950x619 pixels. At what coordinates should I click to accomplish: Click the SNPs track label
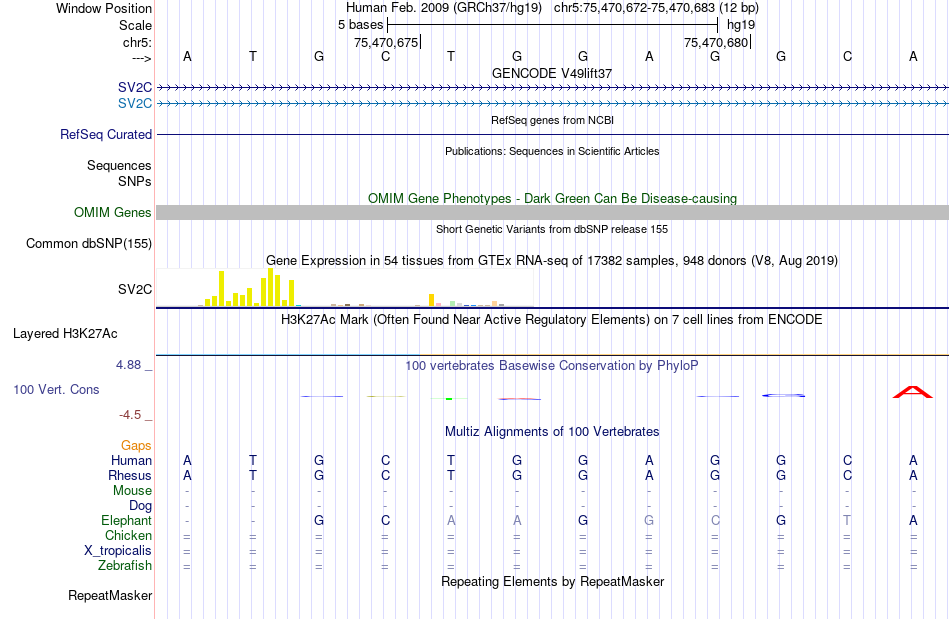coord(135,181)
